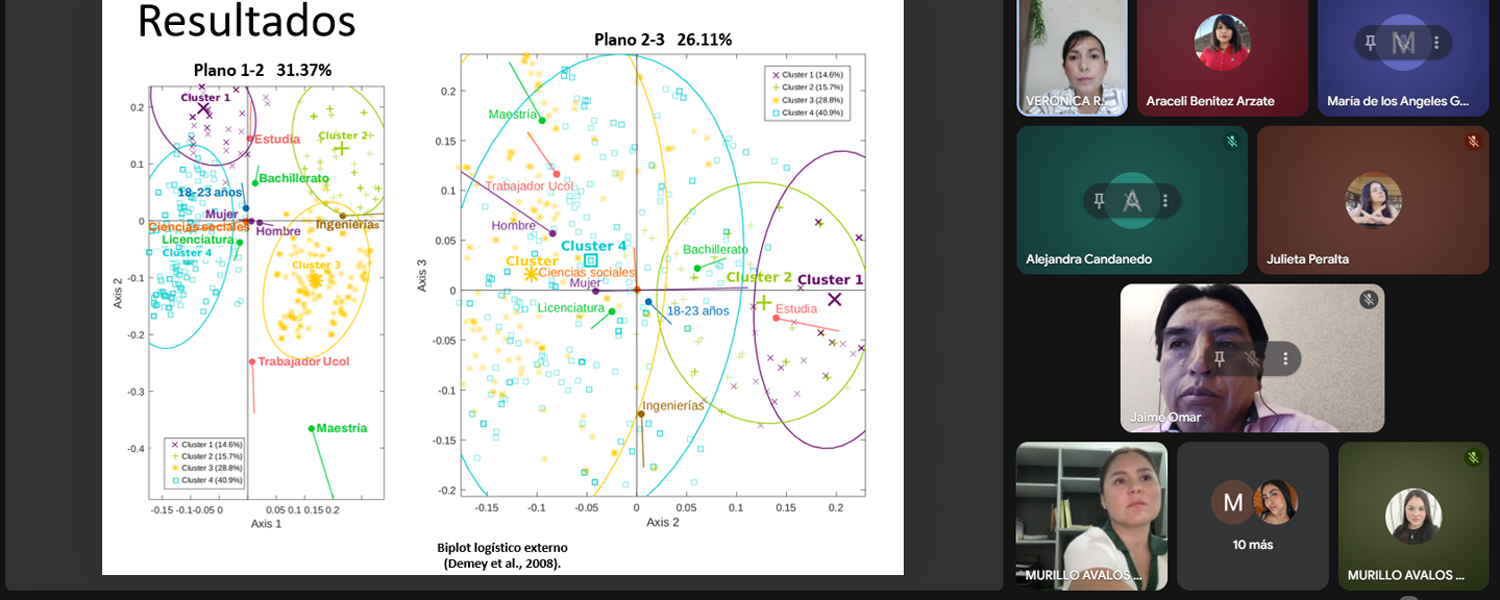This screenshot has height=600, width=1500.
Task: Select VERONICA R.'s video tile
Action: click(1071, 58)
